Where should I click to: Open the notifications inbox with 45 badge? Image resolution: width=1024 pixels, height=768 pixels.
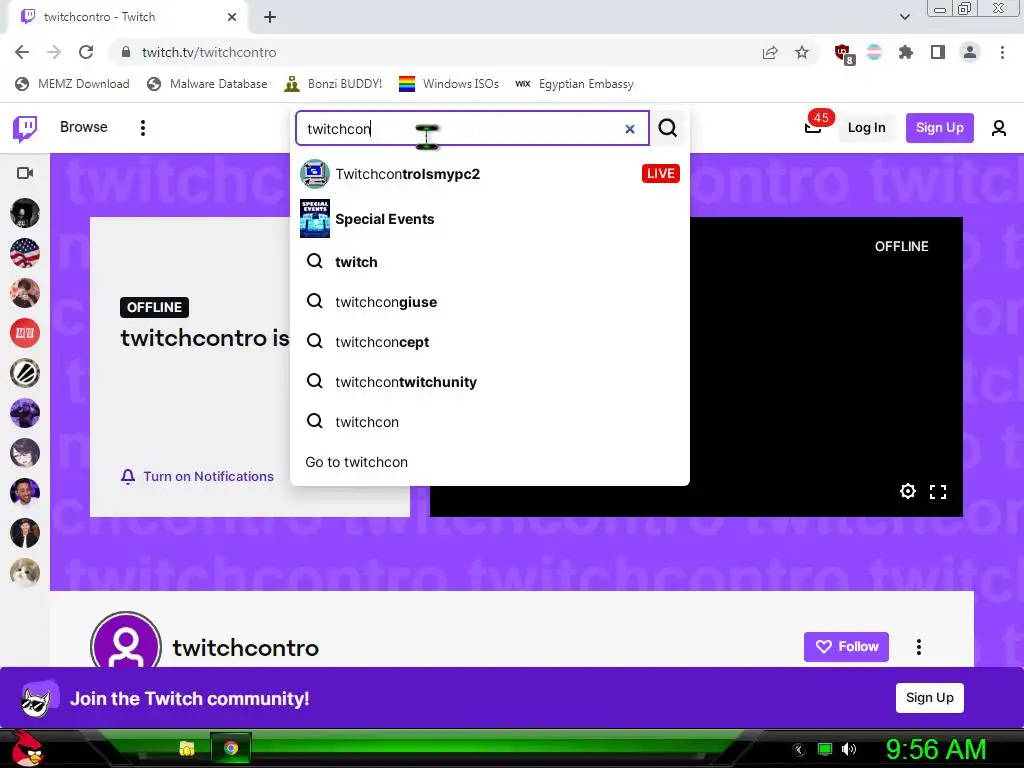[814, 125]
